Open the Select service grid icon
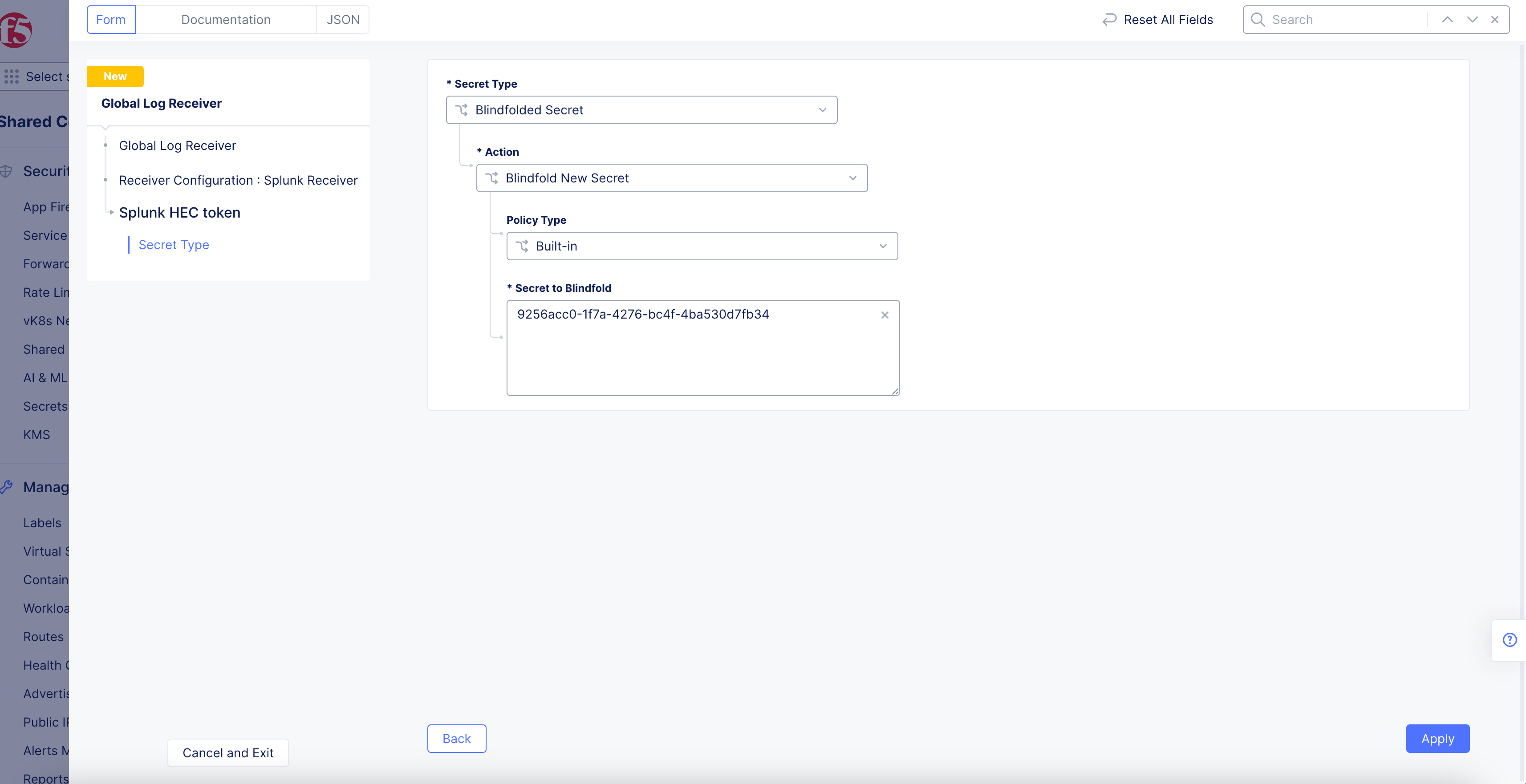 click(11, 77)
